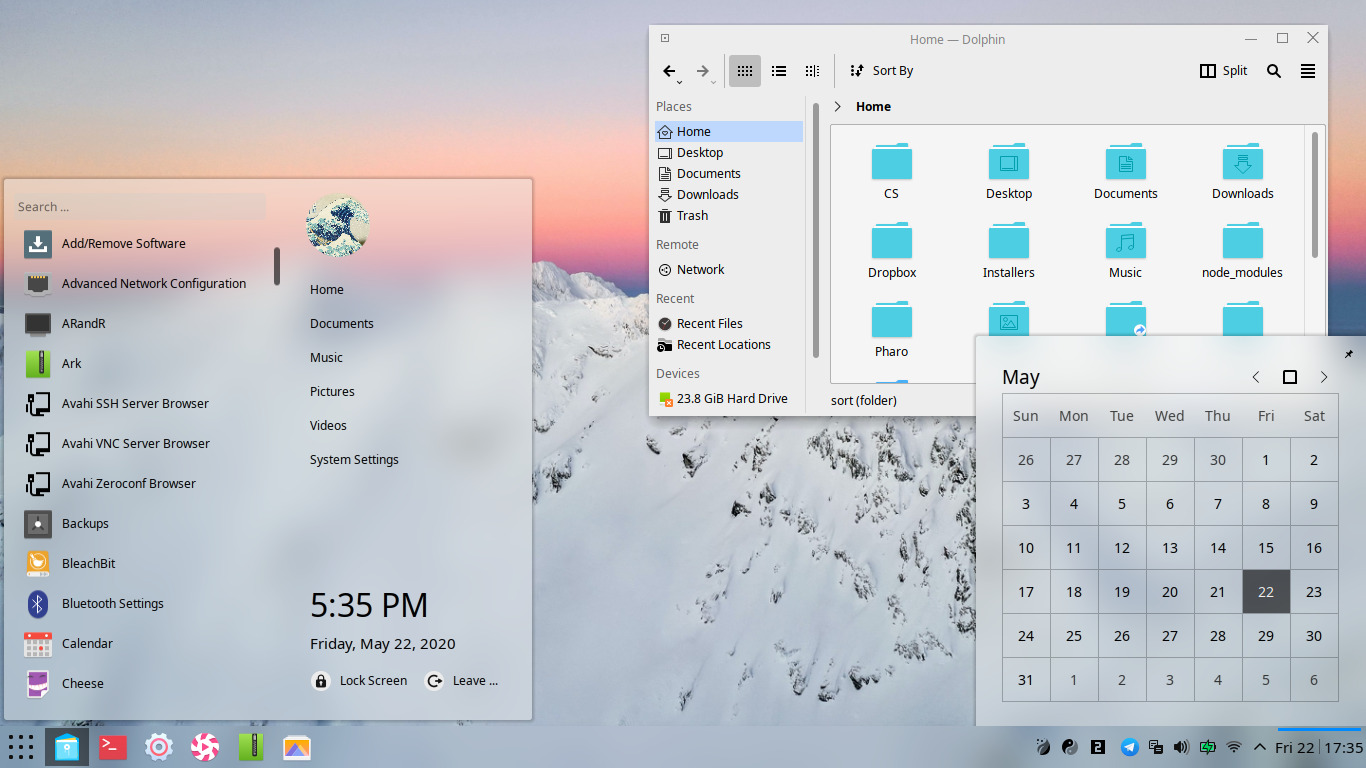Select the Pharo folder
The image size is (1366, 768).
pos(891,329)
